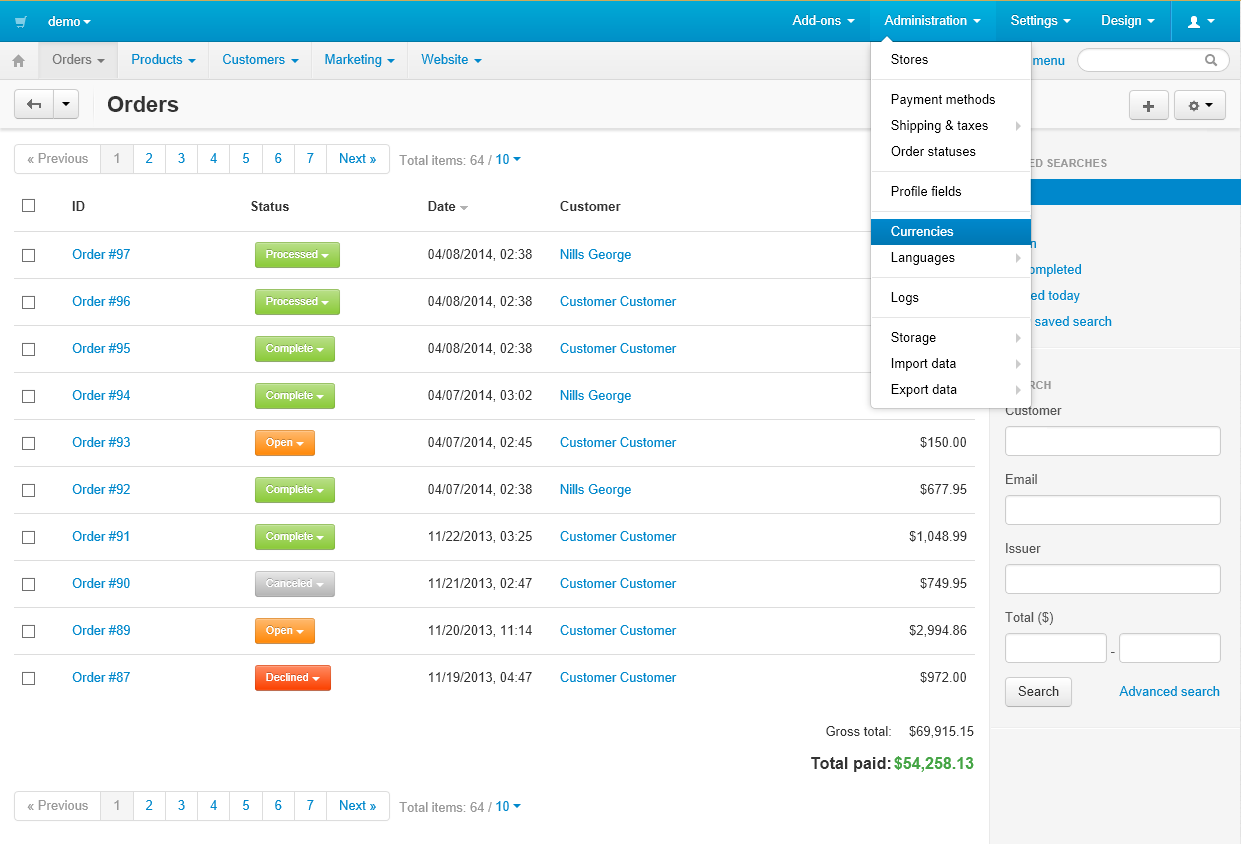Open Processed status dropdown for Order #97

click(x=297, y=255)
